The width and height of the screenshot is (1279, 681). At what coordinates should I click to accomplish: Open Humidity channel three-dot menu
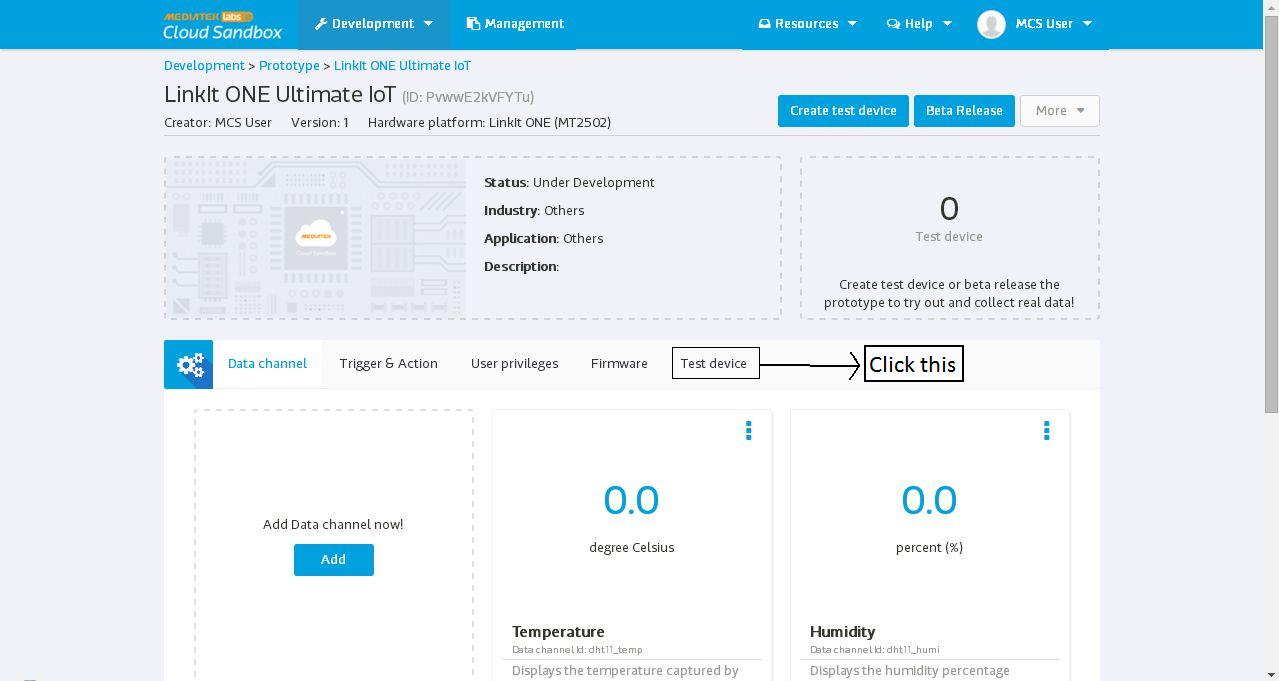point(1046,431)
